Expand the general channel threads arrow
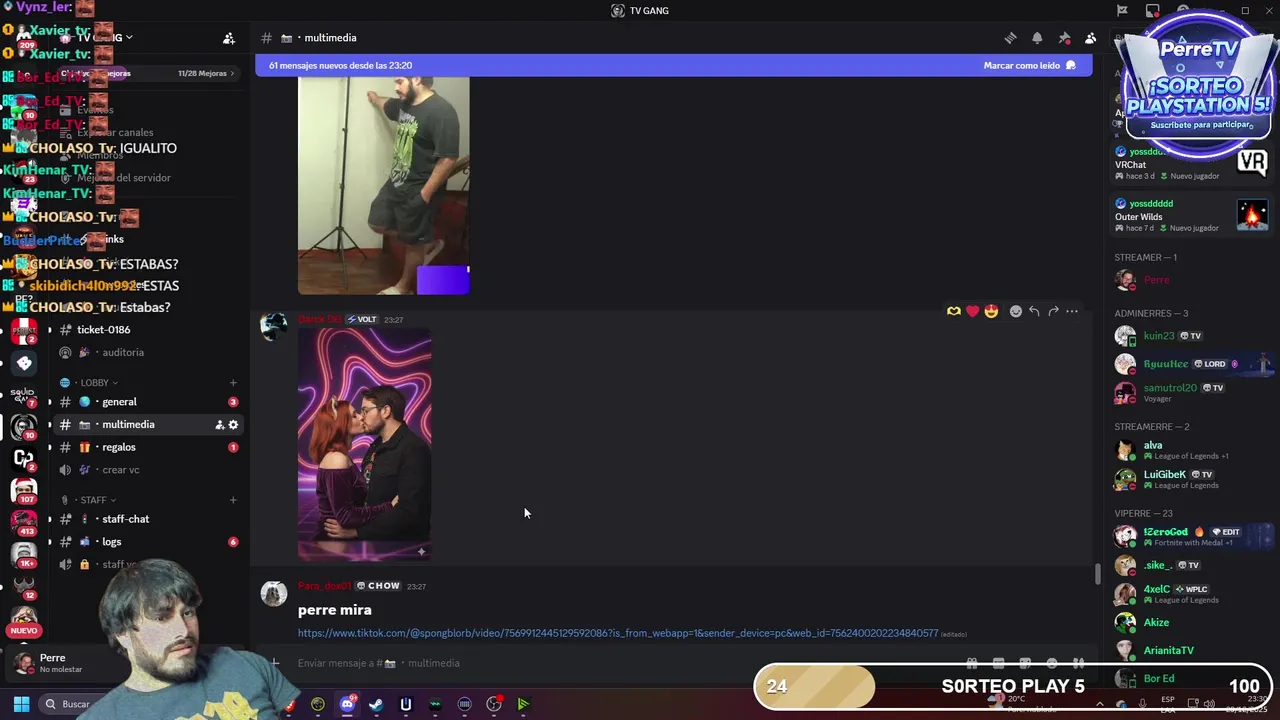Image resolution: width=1280 pixels, height=720 pixels. click(49, 402)
